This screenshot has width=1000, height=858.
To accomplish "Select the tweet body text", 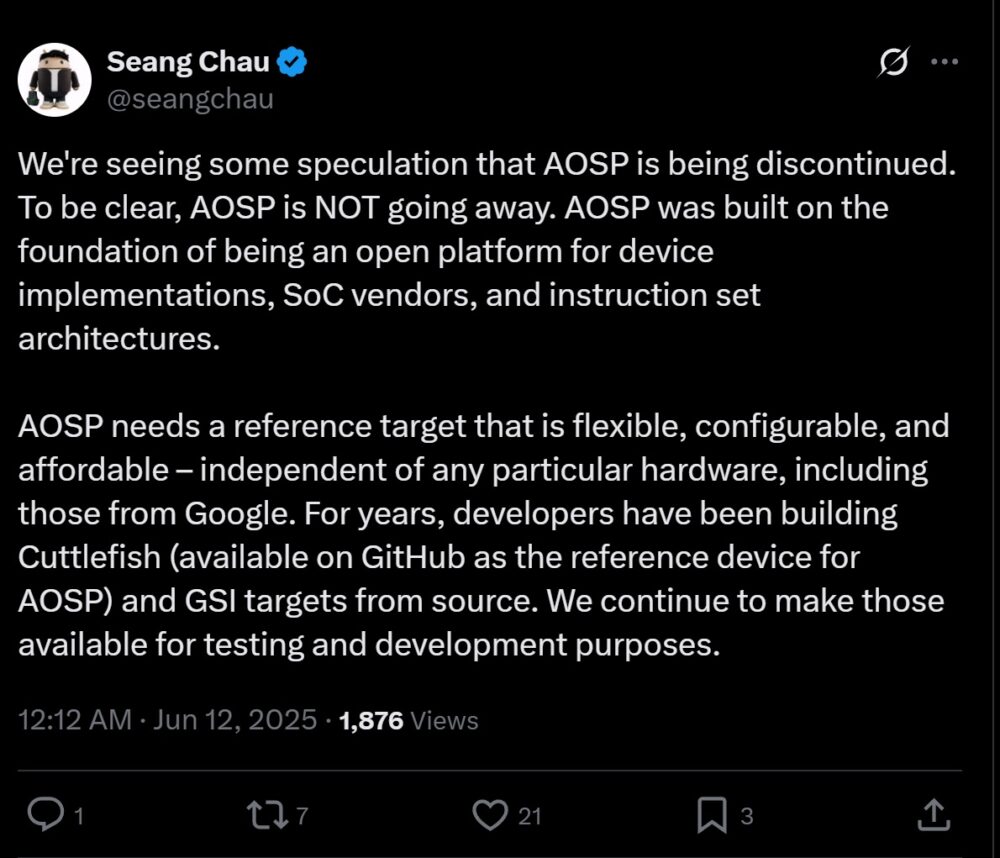I will click(x=480, y=400).
